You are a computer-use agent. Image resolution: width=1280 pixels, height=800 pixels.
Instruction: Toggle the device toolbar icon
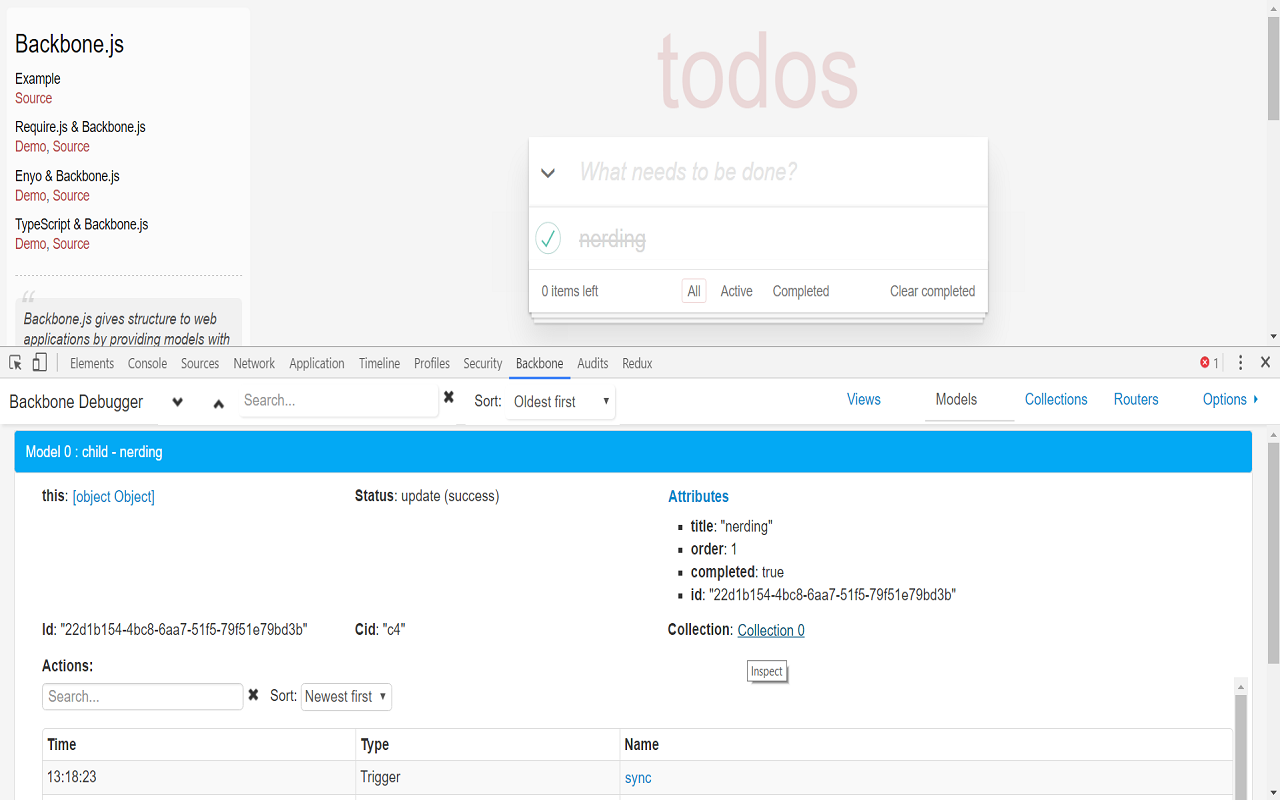(x=40, y=363)
